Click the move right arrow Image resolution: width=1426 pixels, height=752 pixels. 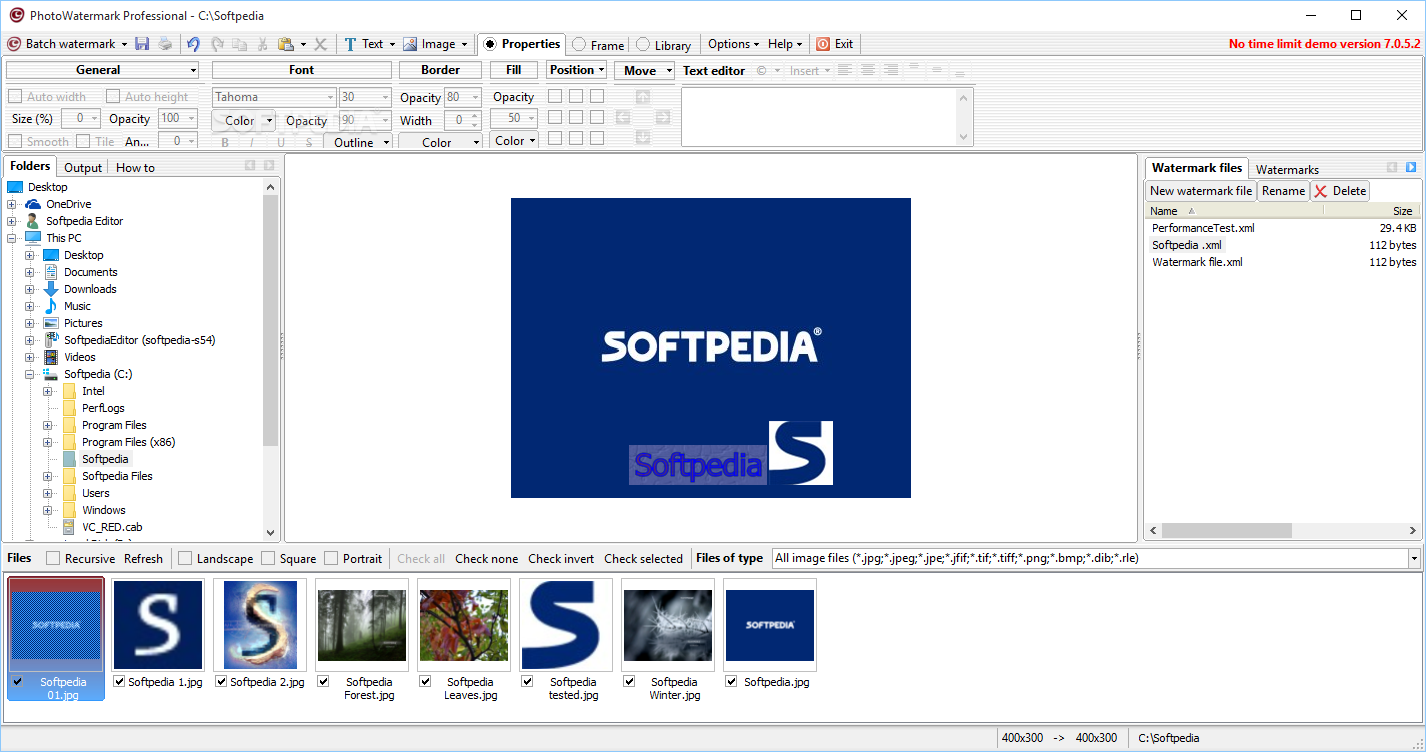click(x=662, y=117)
